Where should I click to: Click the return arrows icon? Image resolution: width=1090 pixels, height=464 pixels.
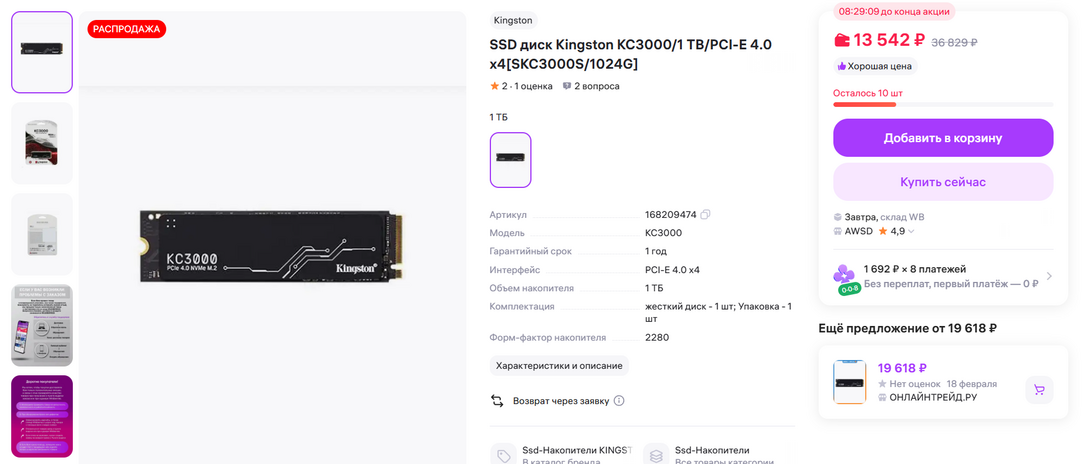[x=497, y=401]
